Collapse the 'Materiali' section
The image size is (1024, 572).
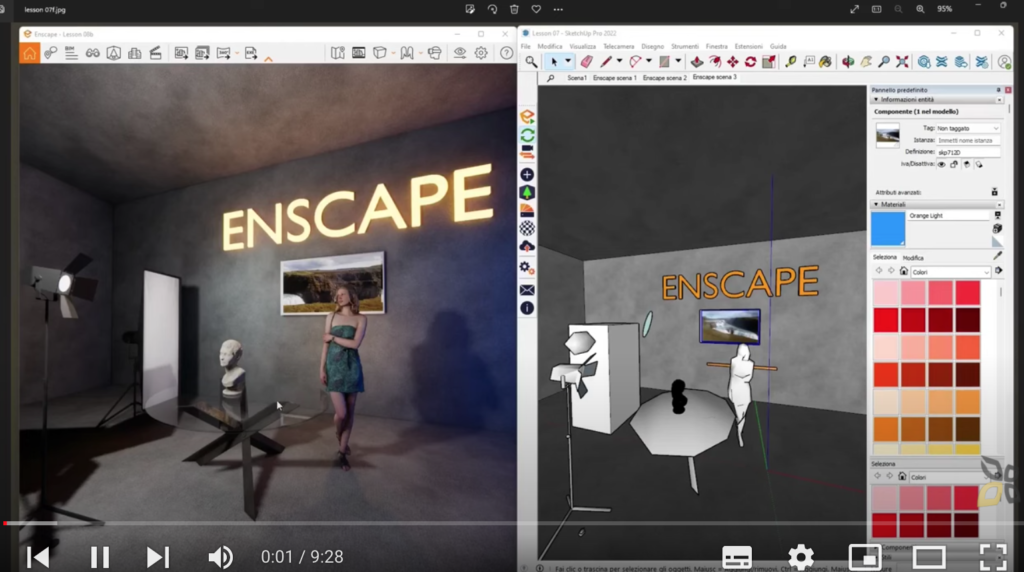(x=876, y=204)
